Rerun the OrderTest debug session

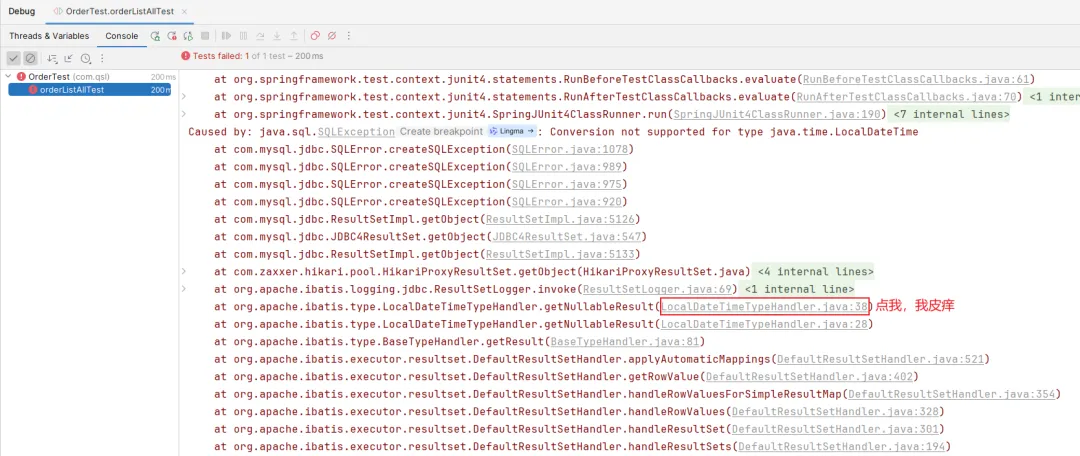[x=156, y=36]
